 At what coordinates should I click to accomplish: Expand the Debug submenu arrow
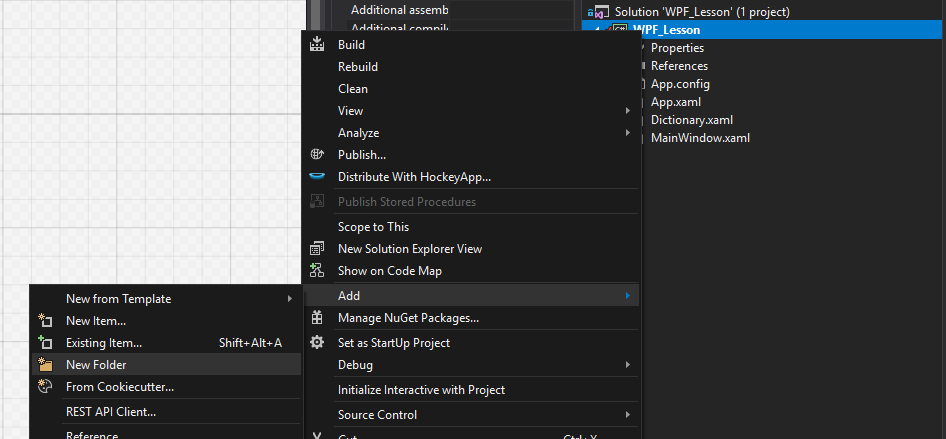coord(627,365)
